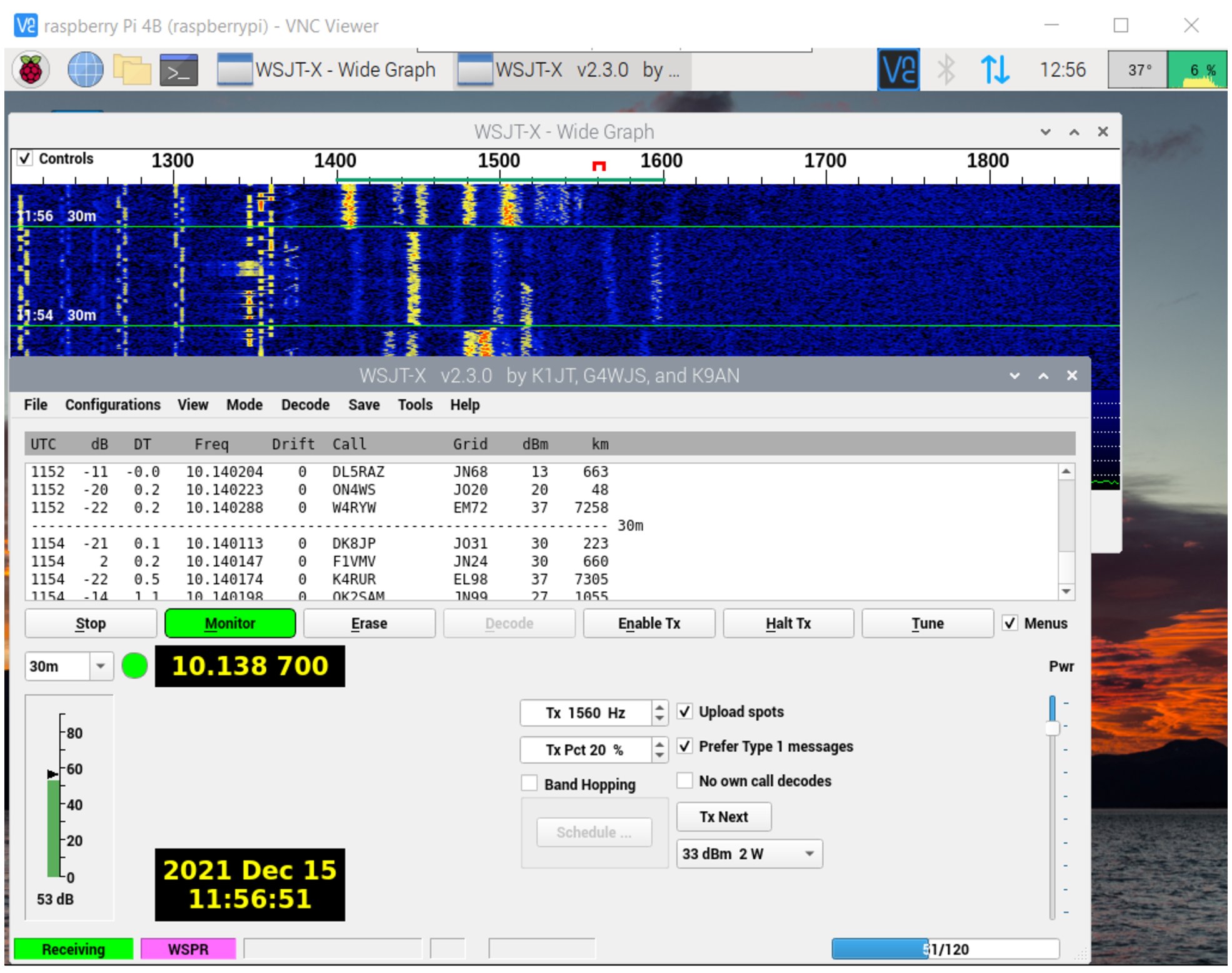Switch to WSJT-X Wide Graph taskbar entry
The height and width of the screenshot is (973, 1232).
[326, 69]
